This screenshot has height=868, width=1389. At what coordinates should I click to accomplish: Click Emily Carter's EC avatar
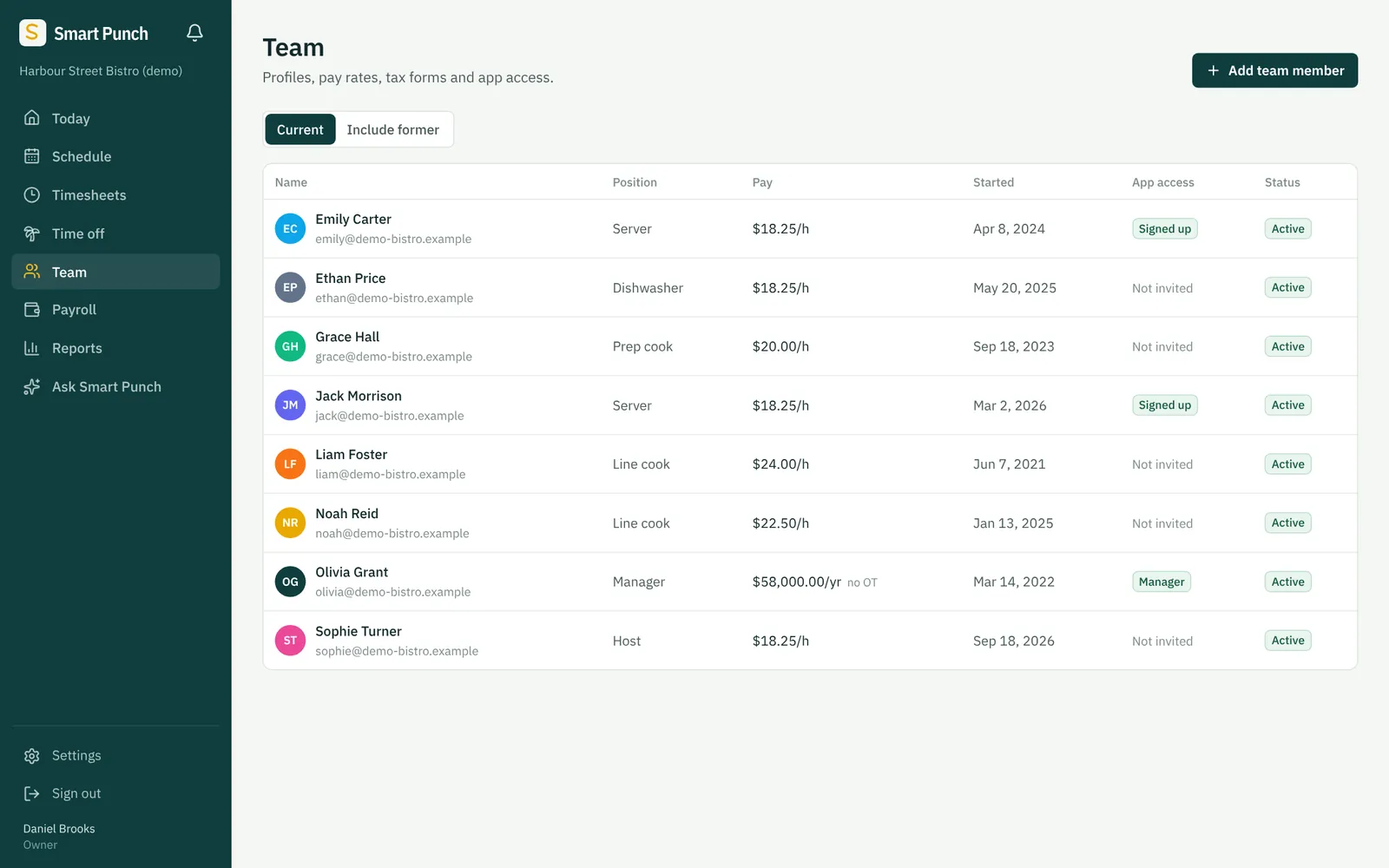tap(290, 229)
